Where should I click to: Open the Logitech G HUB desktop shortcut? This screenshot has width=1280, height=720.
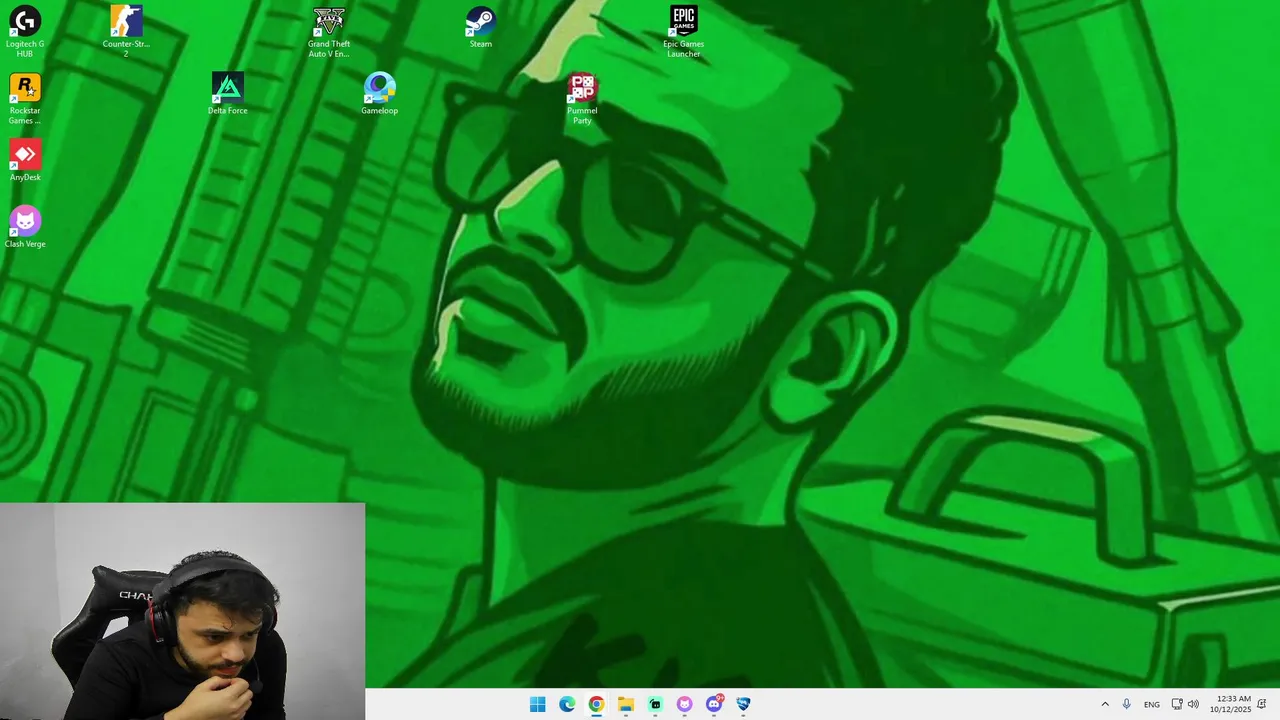point(25,31)
